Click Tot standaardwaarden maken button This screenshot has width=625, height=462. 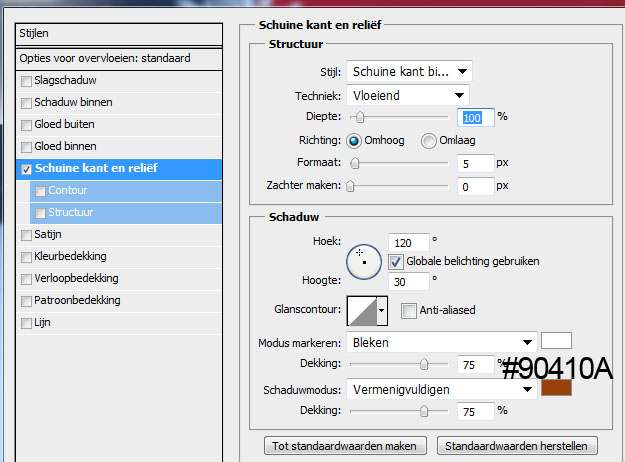[345, 446]
